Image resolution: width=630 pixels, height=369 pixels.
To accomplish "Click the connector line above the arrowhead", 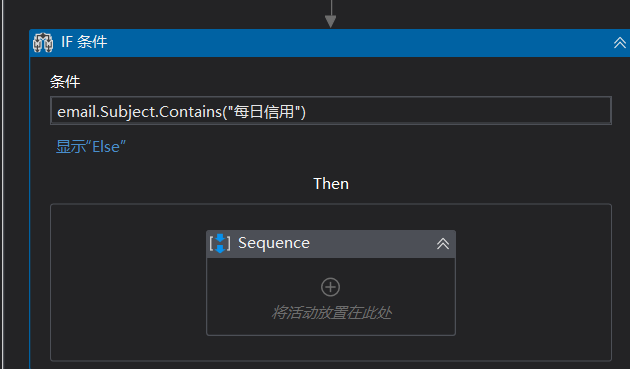I will click(x=331, y=7).
